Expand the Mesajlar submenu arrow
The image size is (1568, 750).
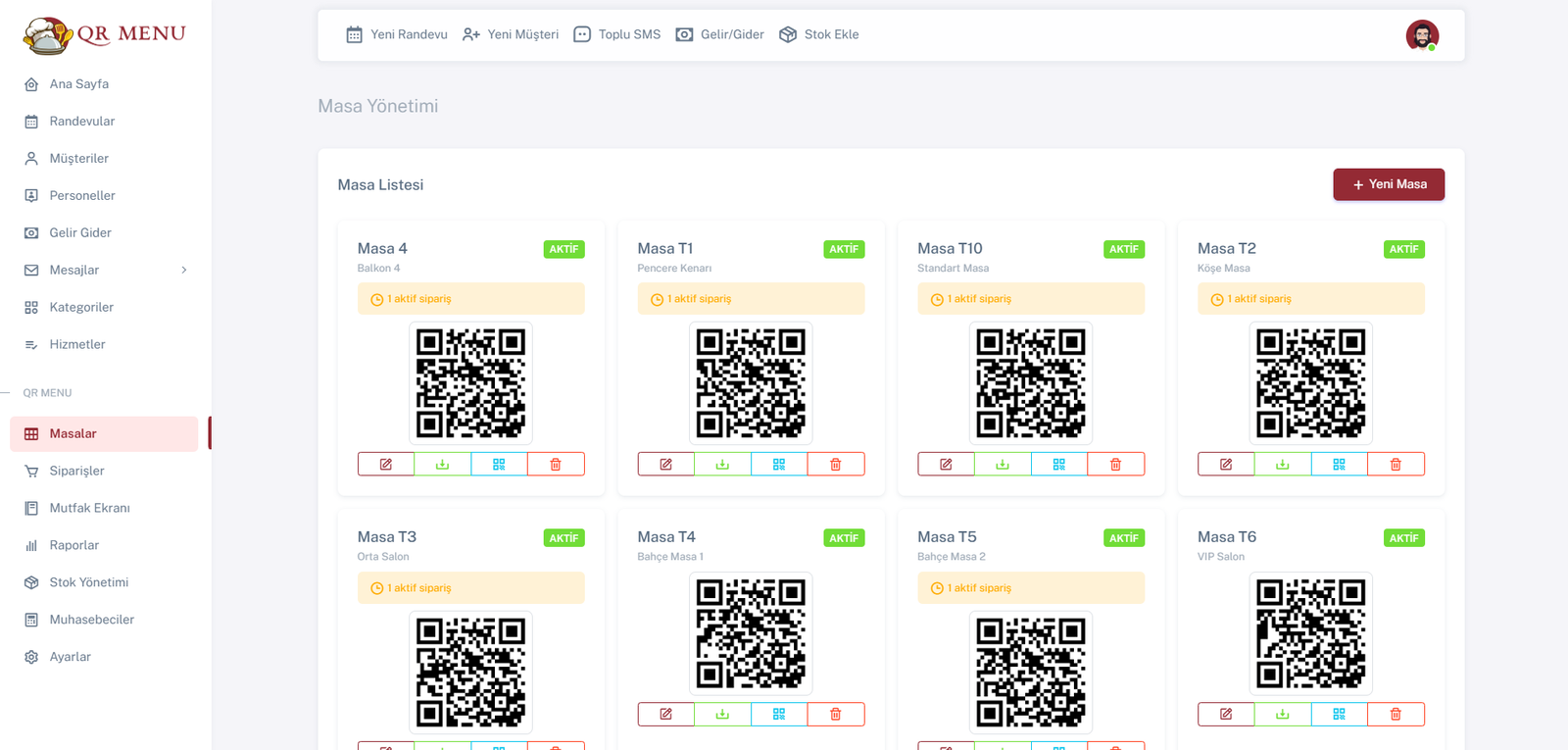coord(184,270)
